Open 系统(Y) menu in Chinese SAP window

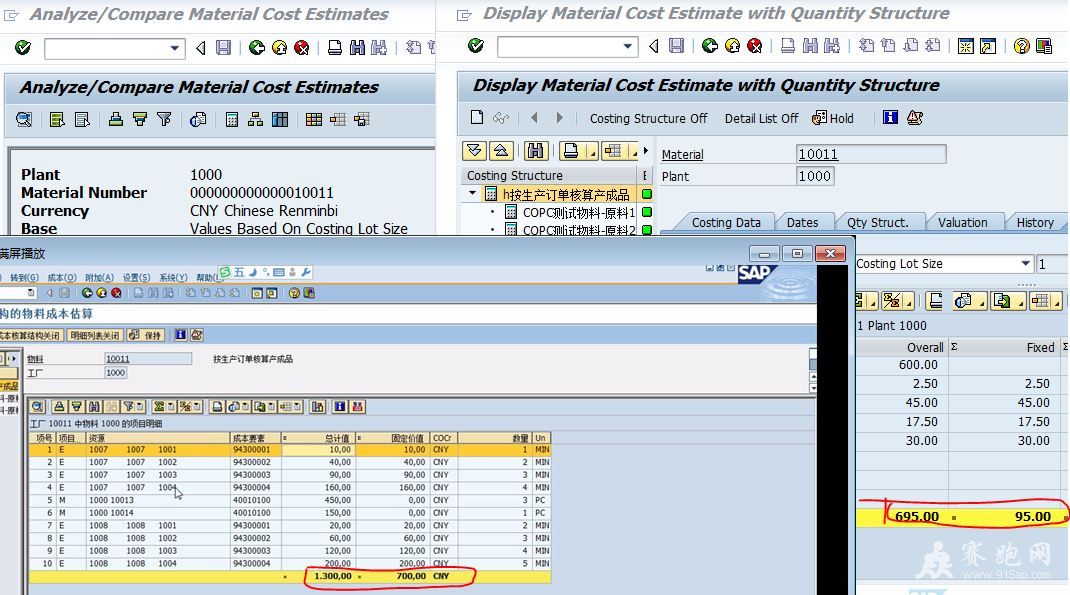click(173, 278)
